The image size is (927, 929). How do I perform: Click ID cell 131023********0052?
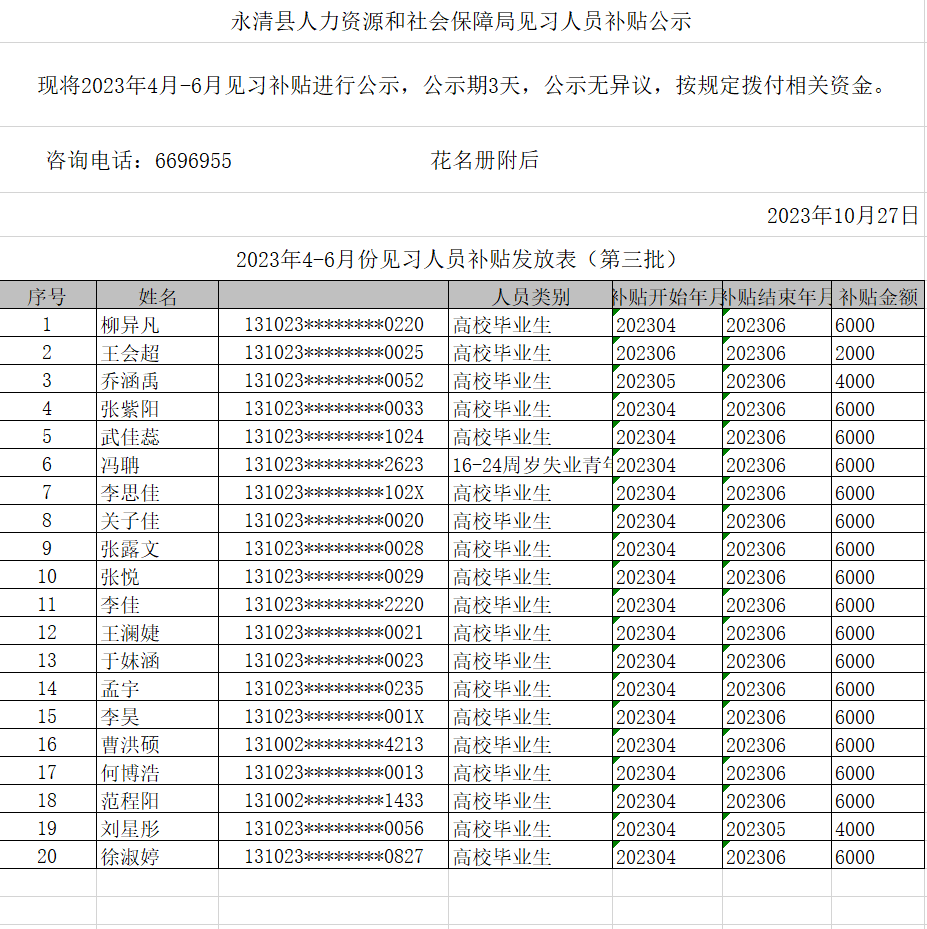[333, 380]
